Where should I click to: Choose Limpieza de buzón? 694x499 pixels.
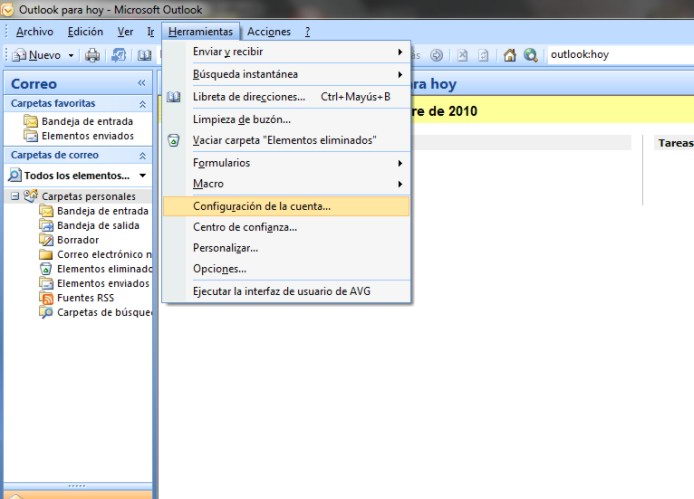(286, 120)
